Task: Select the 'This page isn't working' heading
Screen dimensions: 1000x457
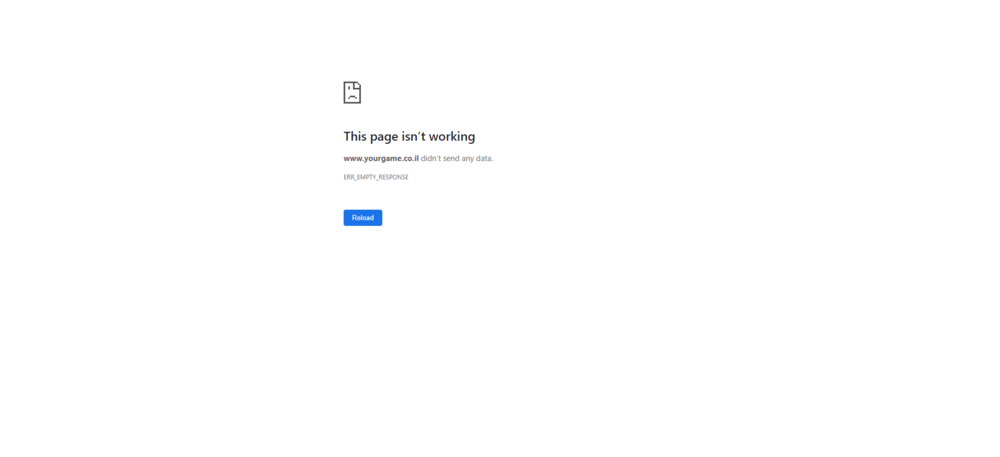Action: click(x=409, y=136)
